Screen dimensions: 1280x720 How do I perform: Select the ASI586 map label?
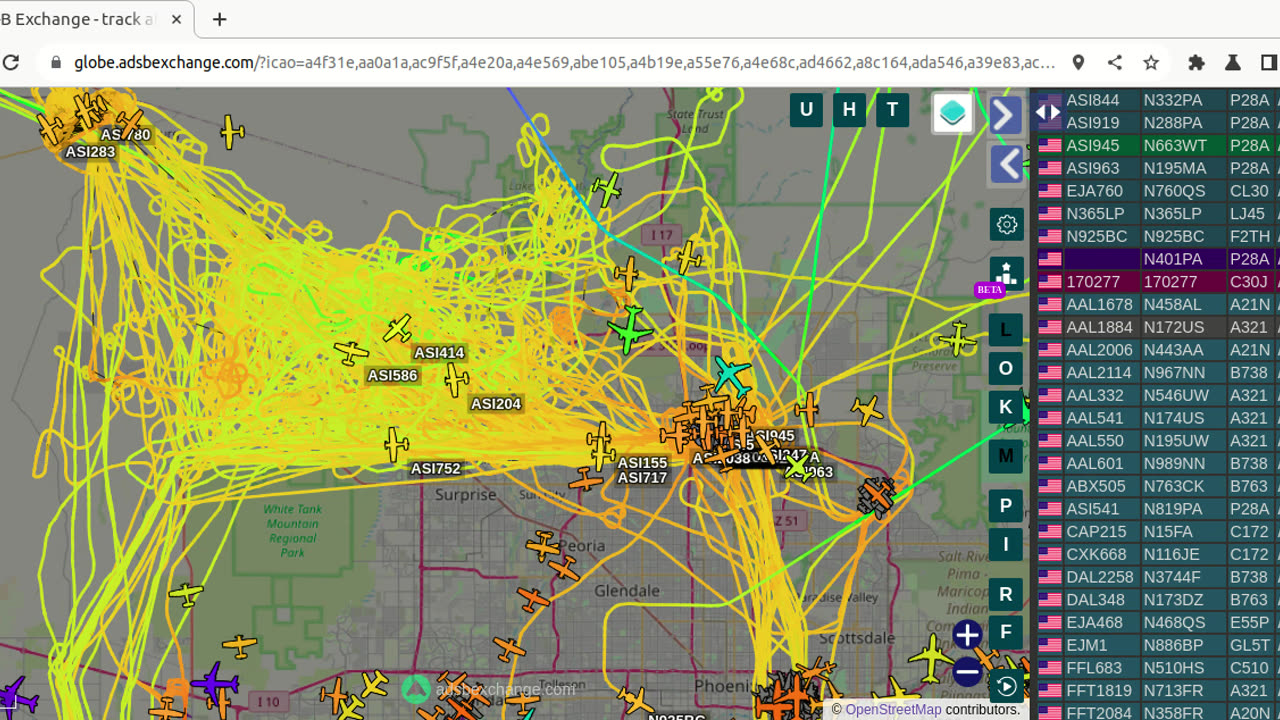click(392, 376)
